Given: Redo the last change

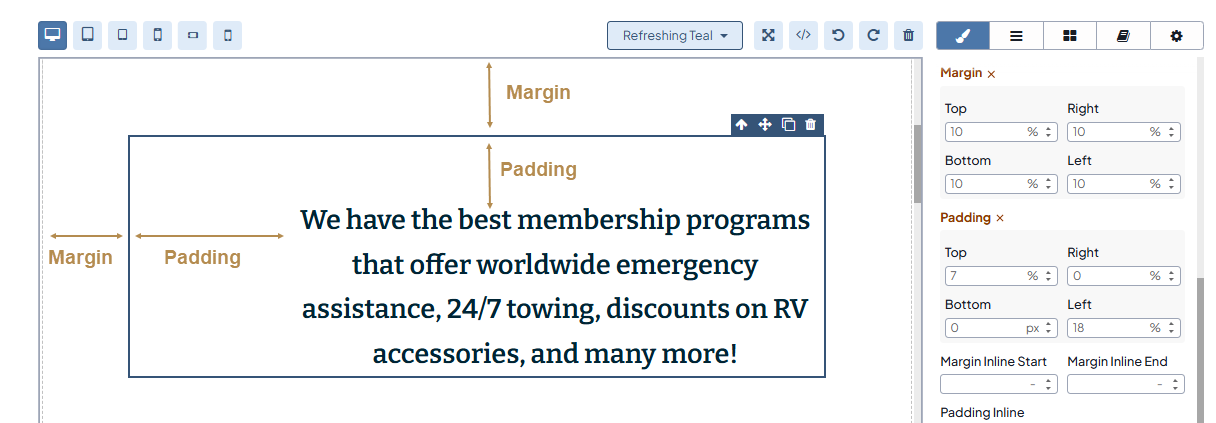Looking at the screenshot, I should (873, 35).
